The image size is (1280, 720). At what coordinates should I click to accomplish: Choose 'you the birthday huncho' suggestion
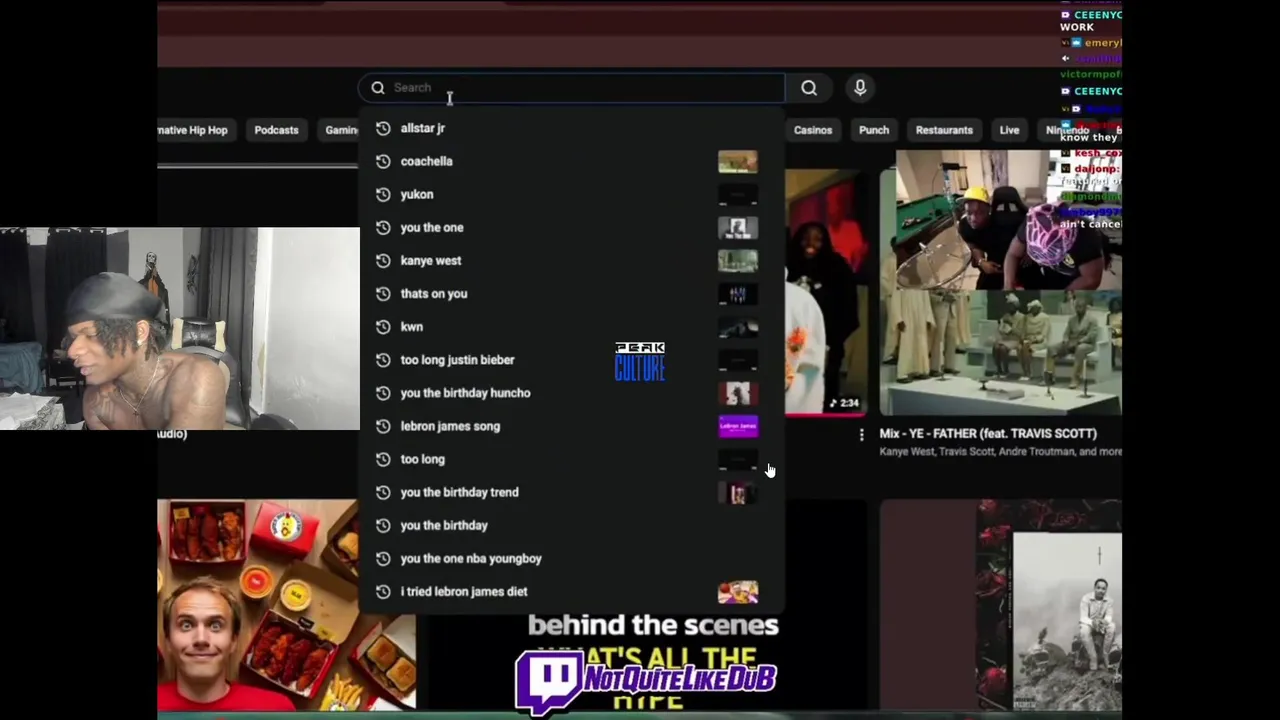[570, 392]
